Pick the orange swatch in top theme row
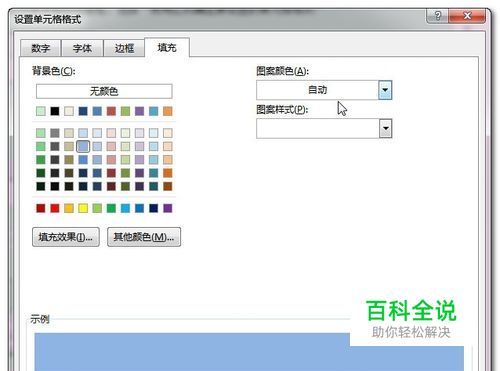Viewport: 500px width, 371px height. click(168, 111)
